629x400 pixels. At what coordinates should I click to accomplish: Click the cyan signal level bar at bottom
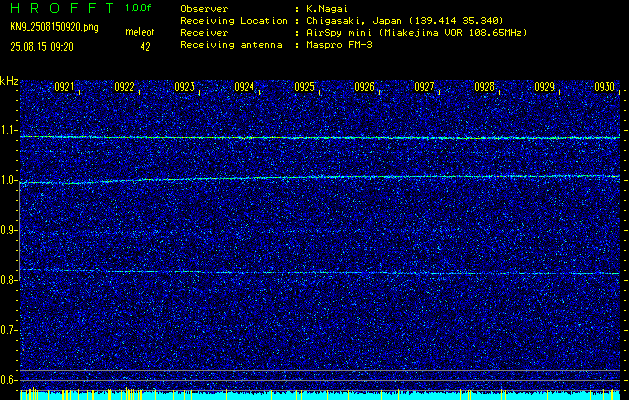tap(320, 395)
